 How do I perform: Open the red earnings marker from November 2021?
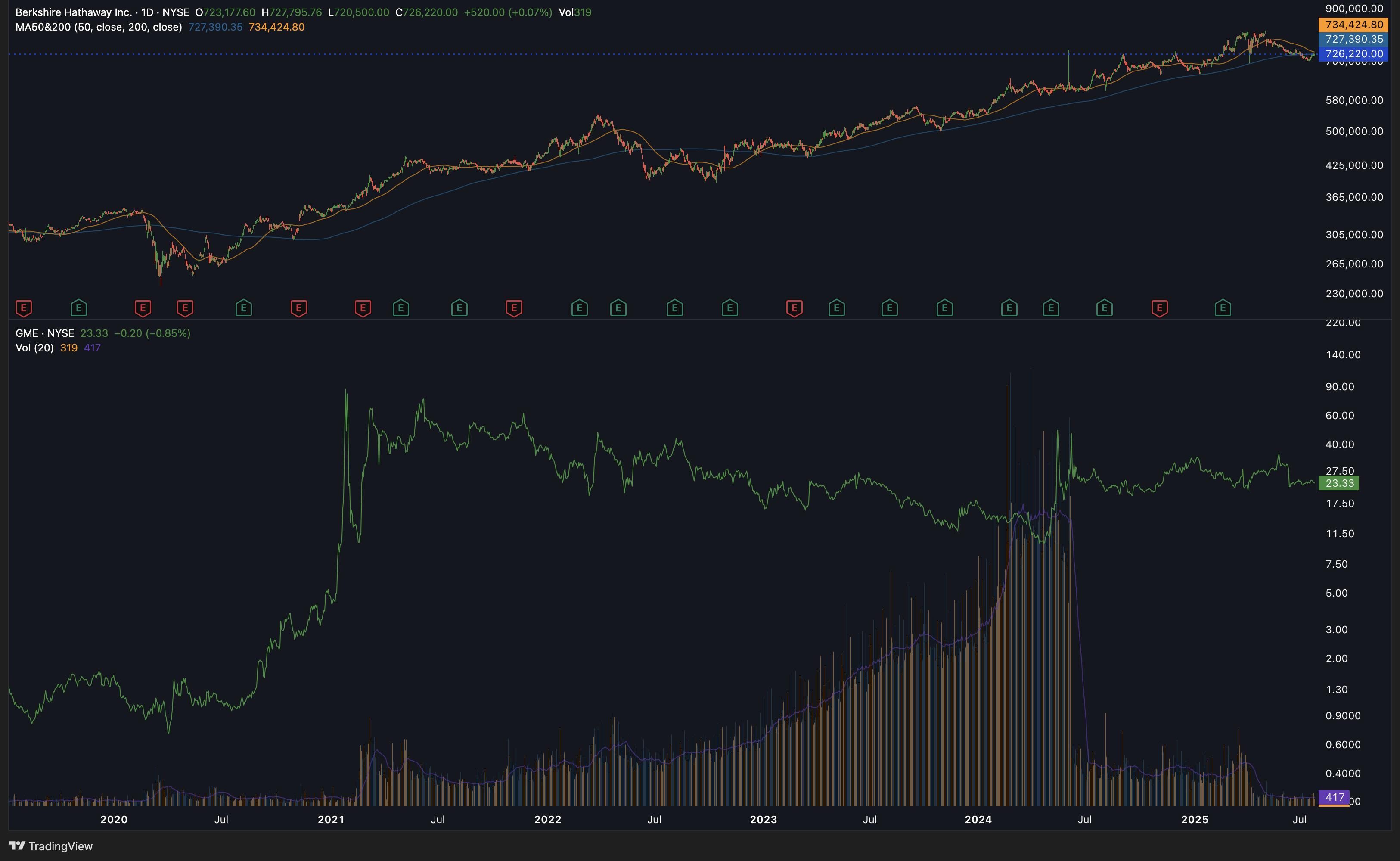tap(514, 308)
